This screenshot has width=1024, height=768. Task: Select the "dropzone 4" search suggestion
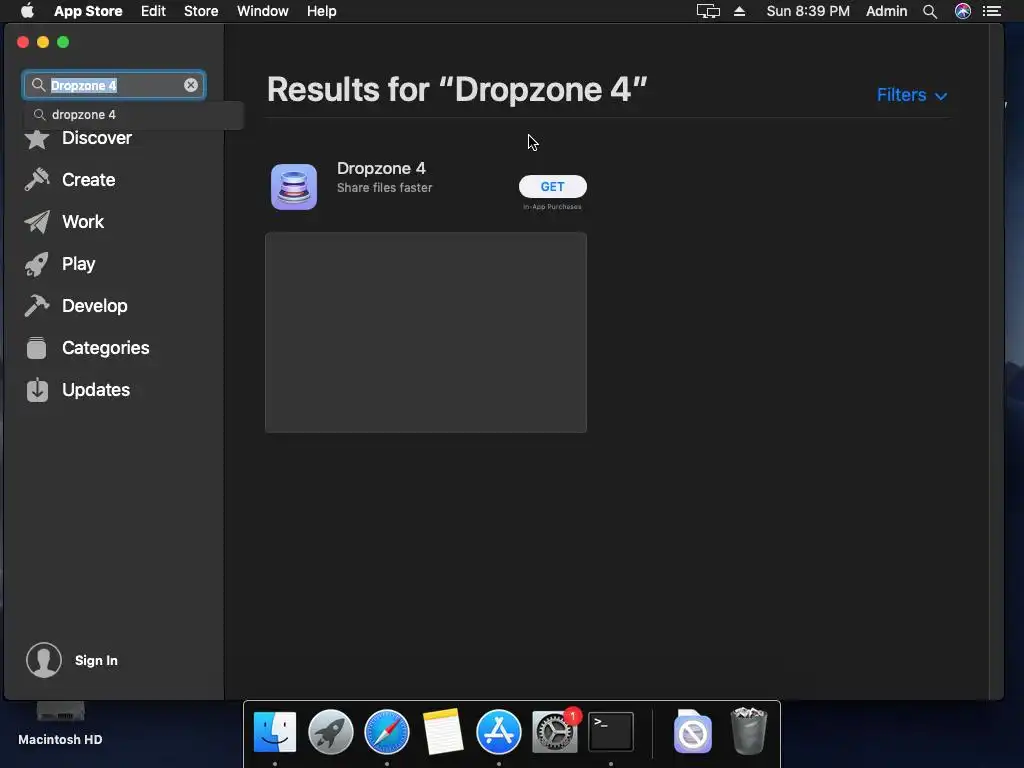[x=134, y=115]
